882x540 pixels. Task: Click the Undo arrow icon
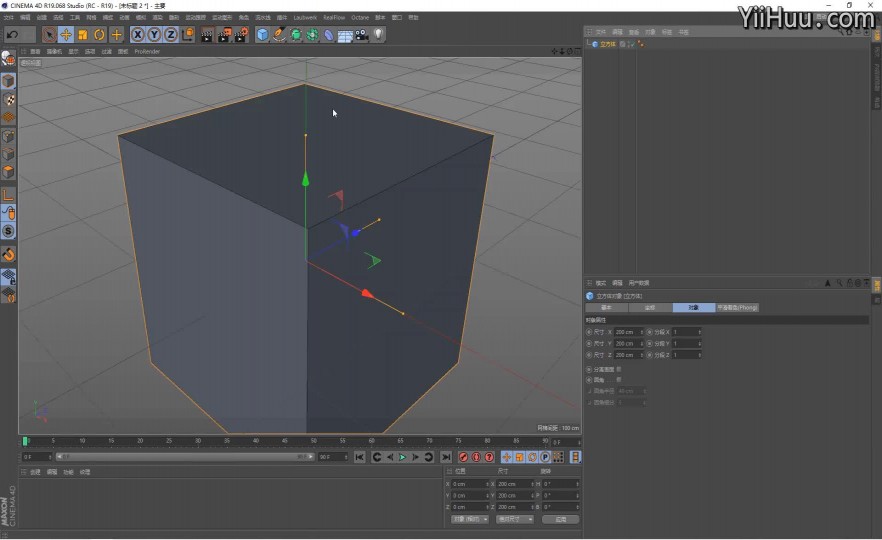(x=12, y=35)
